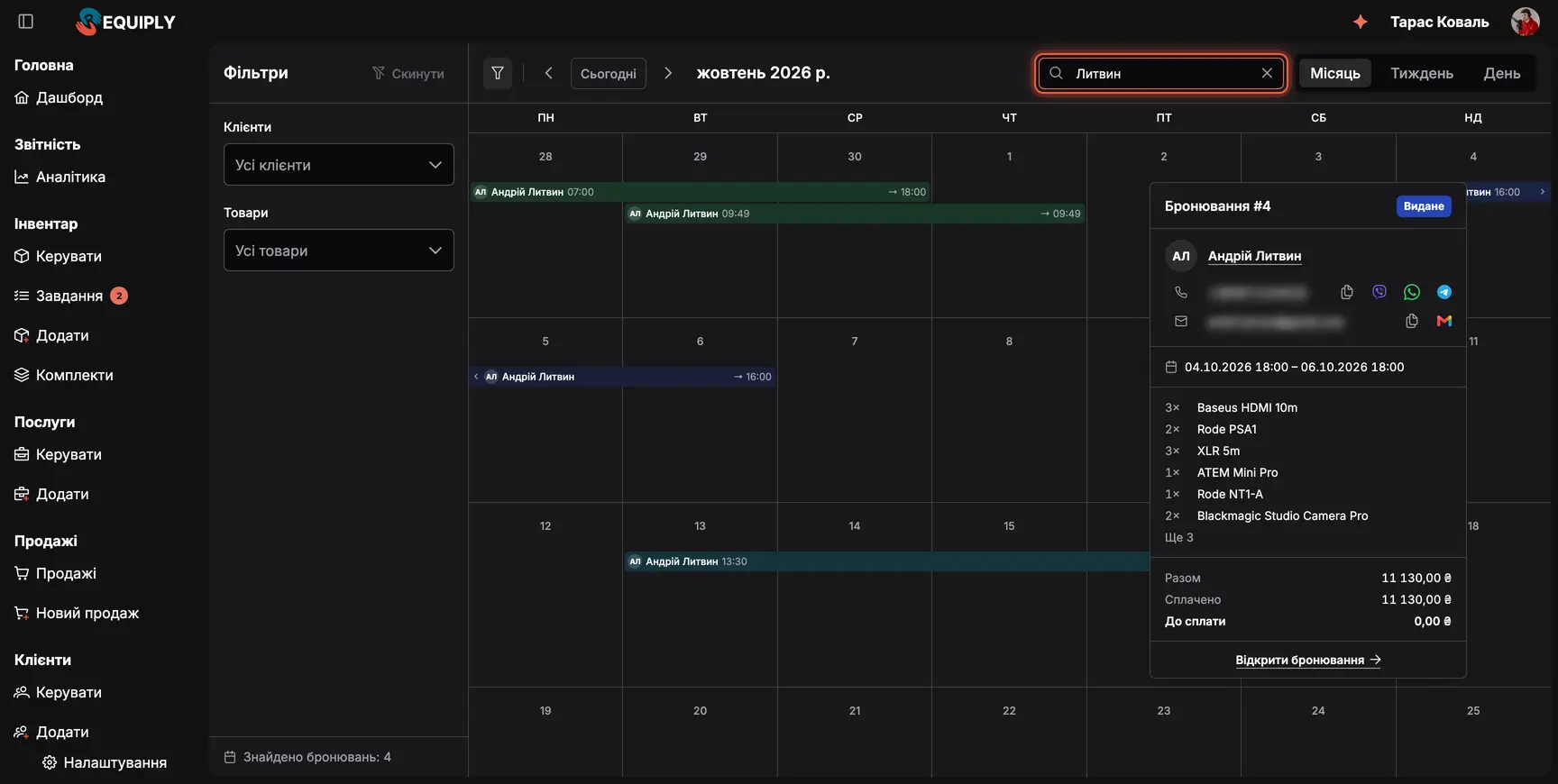Jump to today with Сьогодні
The height and width of the screenshot is (784, 1558).
point(609,73)
